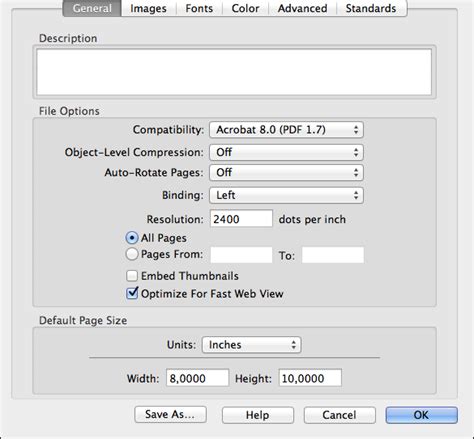
Task: Confirm settings with the OK button
Action: click(x=421, y=415)
